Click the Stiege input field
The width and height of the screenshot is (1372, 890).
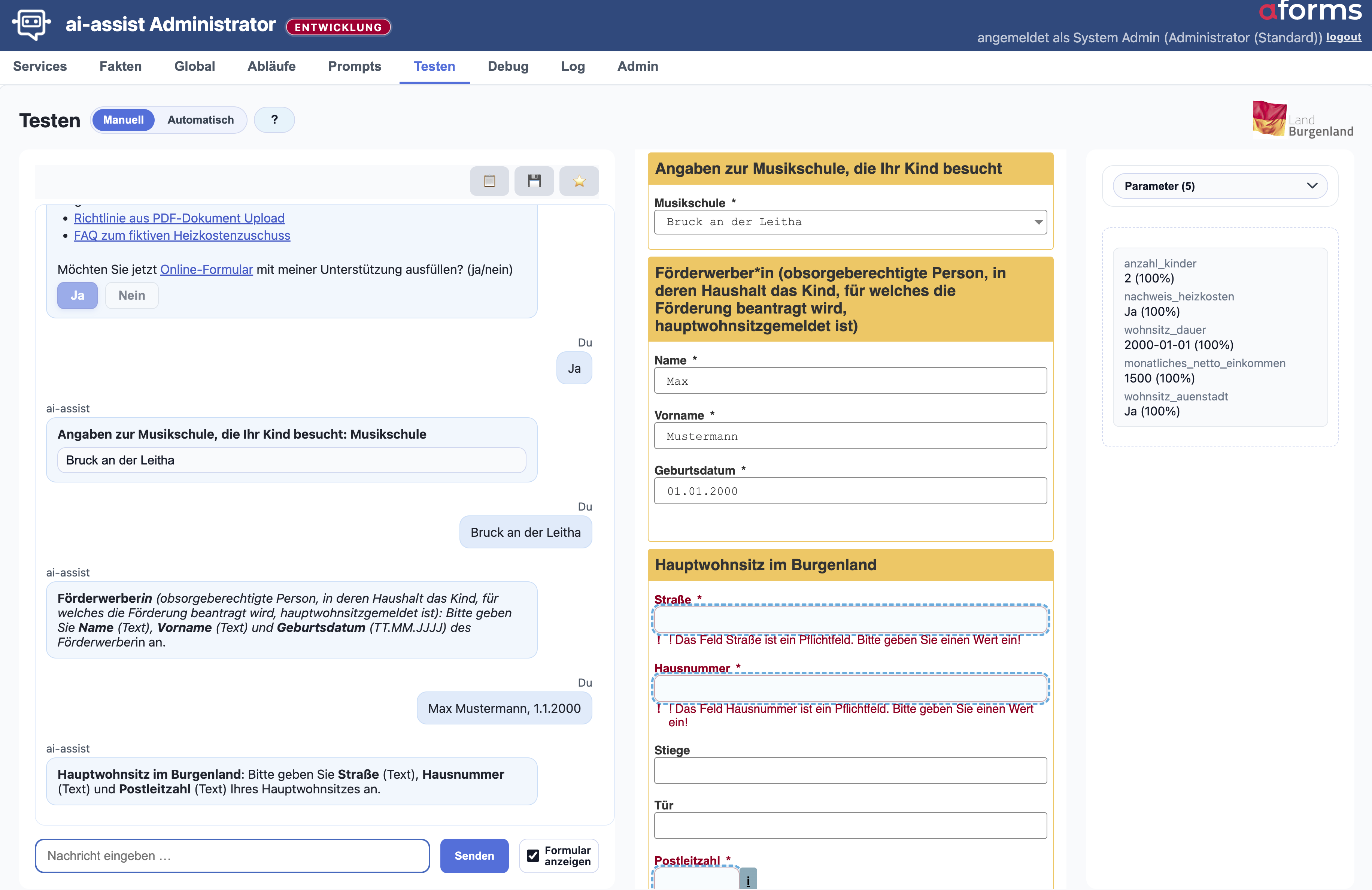point(850,771)
